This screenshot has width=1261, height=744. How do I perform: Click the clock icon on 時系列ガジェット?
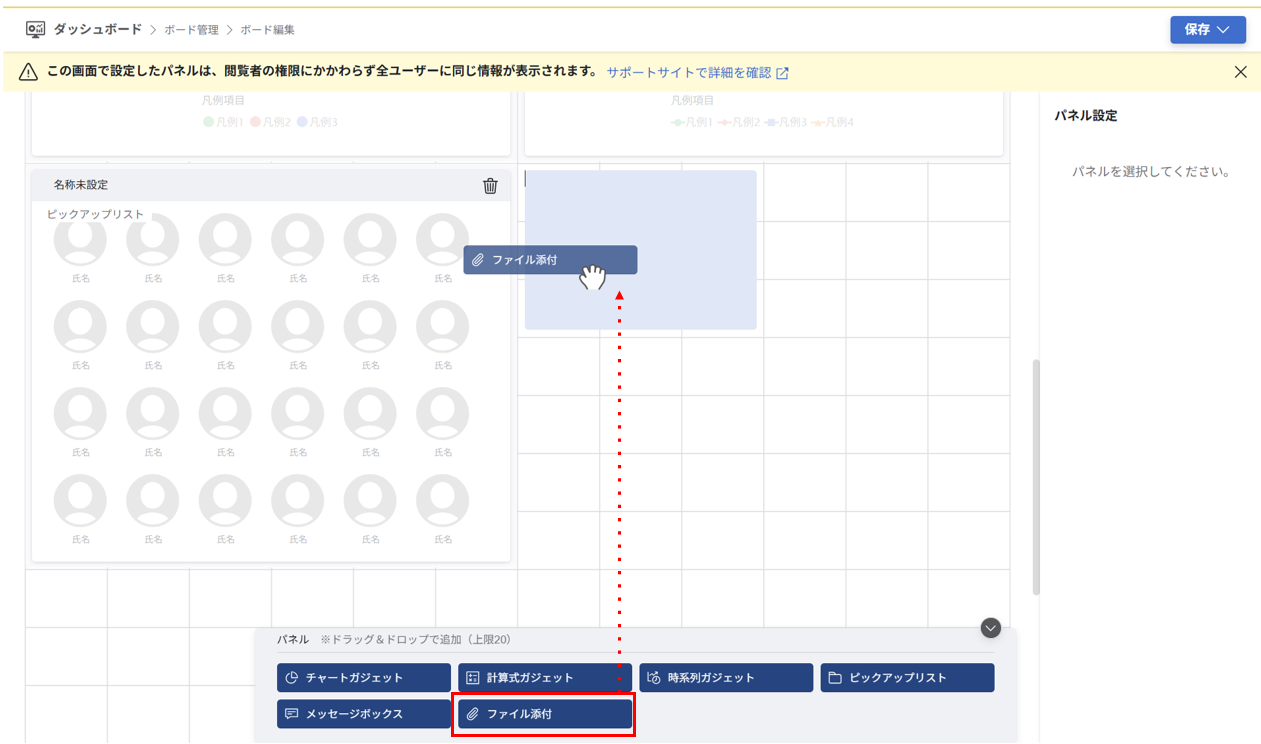click(x=652, y=677)
